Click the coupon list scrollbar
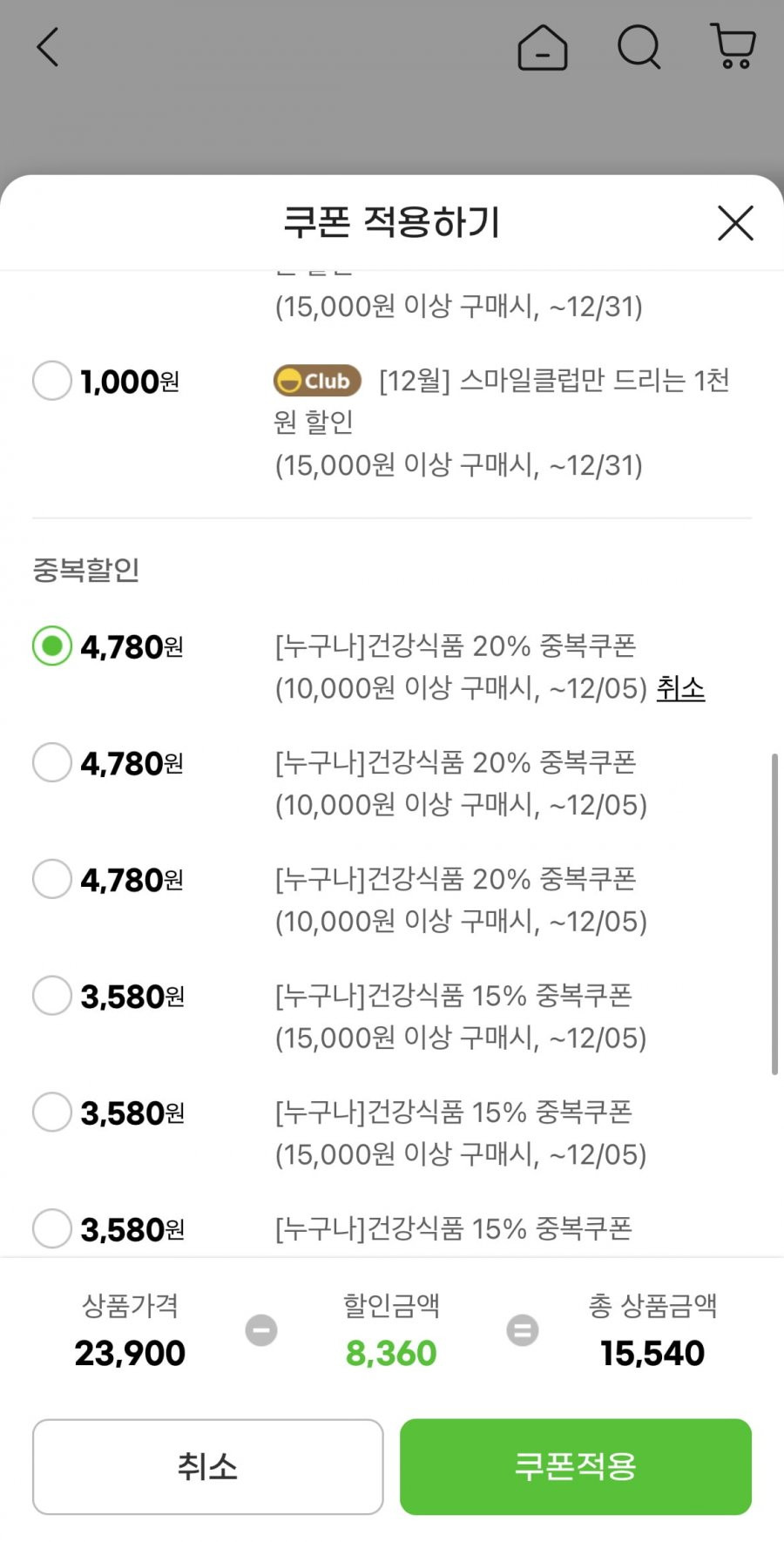 [774, 915]
